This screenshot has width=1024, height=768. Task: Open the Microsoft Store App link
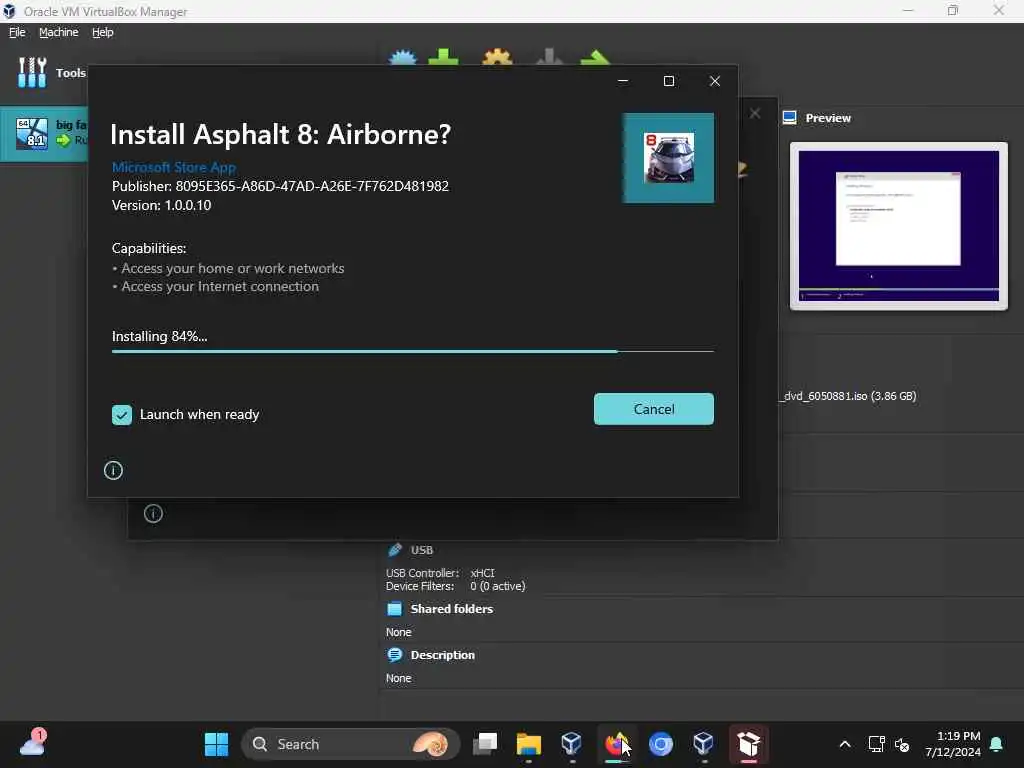(x=174, y=167)
